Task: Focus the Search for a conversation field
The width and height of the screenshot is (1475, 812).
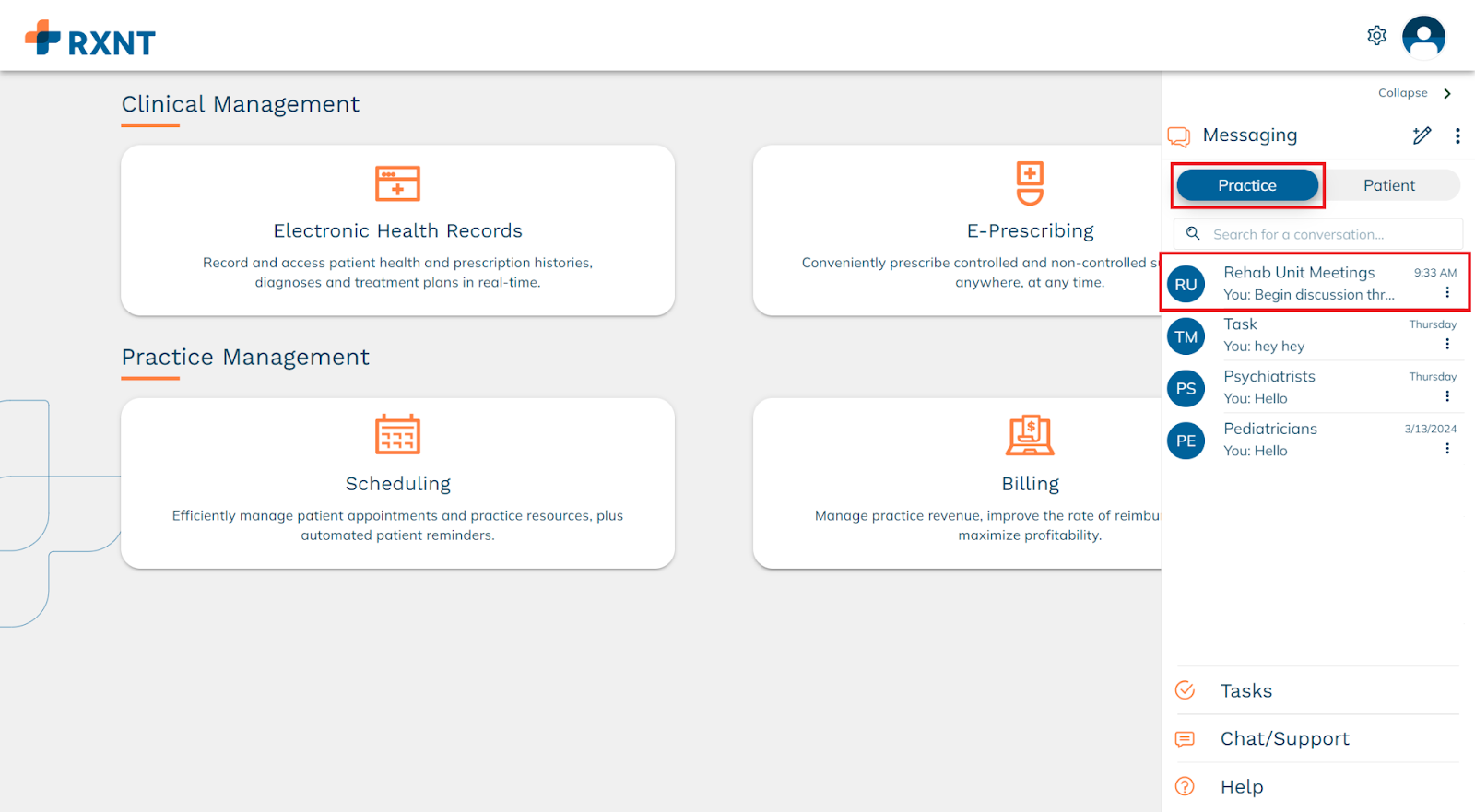Action: click(1317, 234)
